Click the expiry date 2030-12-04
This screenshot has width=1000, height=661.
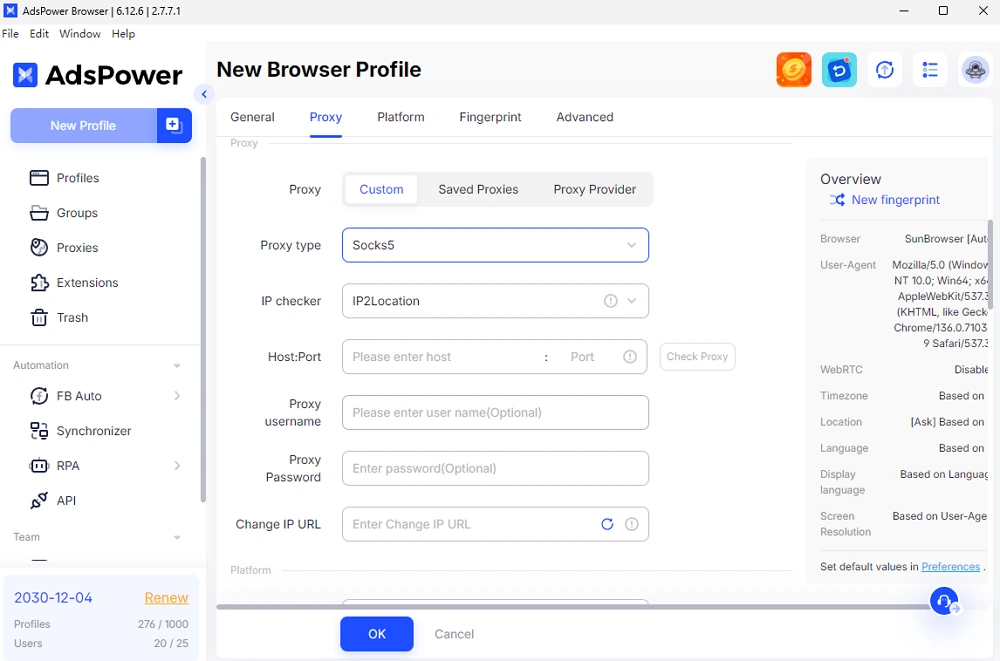[53, 598]
